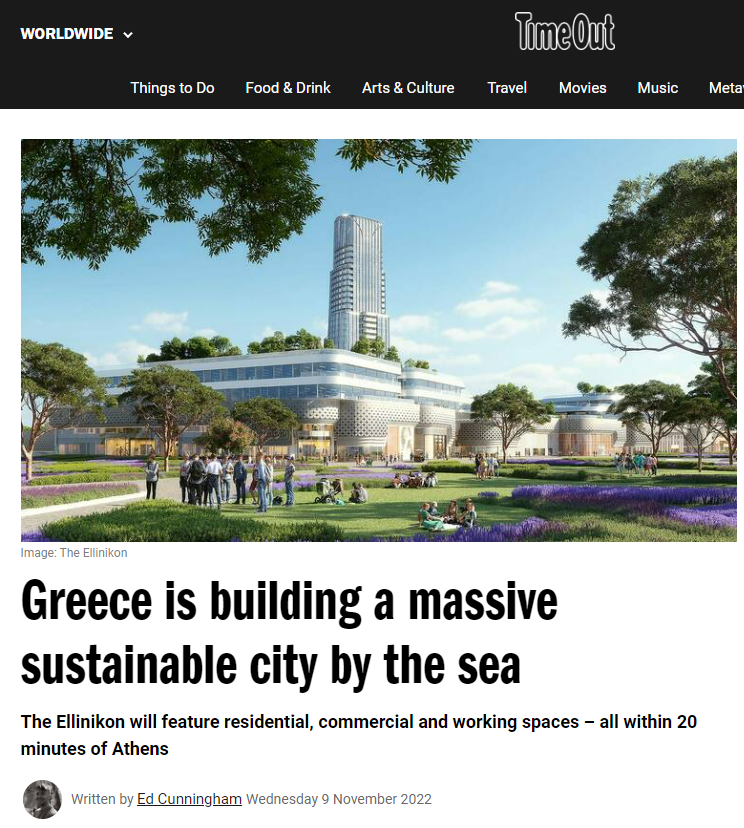The width and height of the screenshot is (744, 828).
Task: Click the tall skyscraper in the rendering
Action: 357,270
